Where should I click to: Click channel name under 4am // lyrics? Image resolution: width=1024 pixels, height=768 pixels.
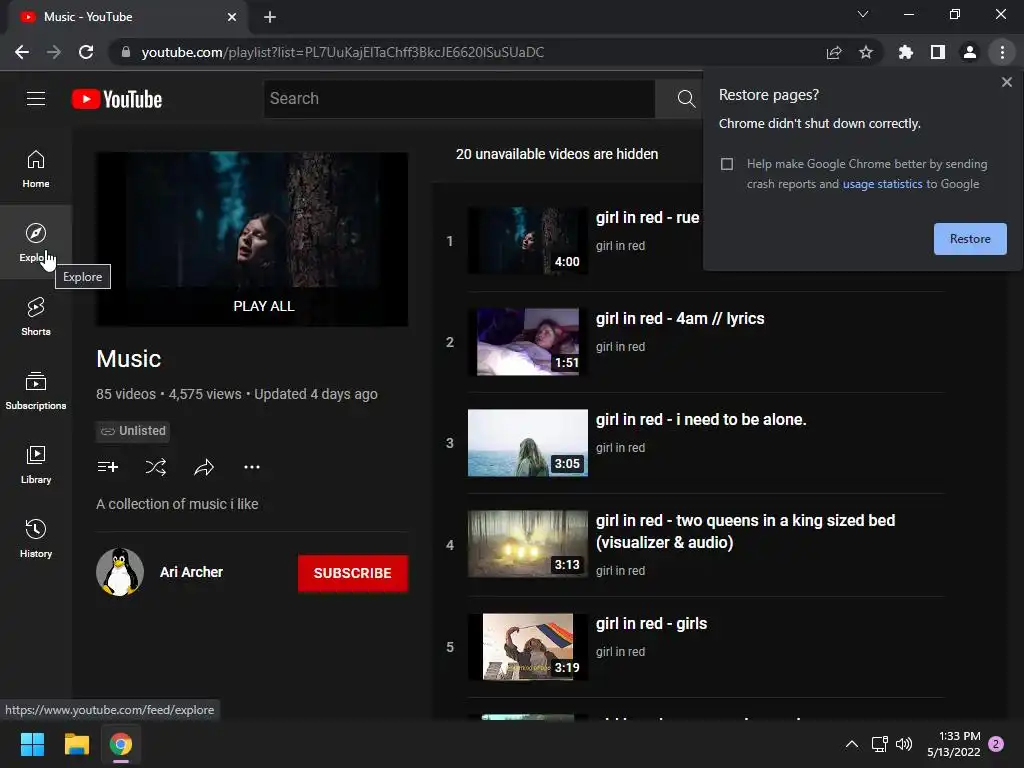(x=620, y=347)
